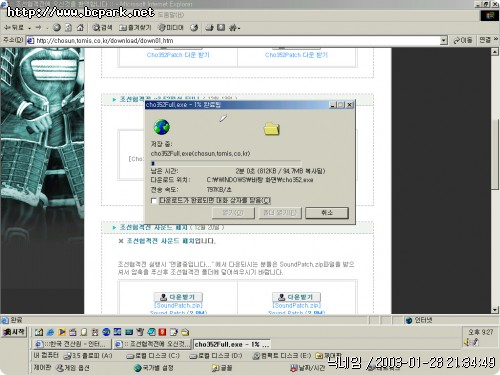This screenshot has width=500, height=375.
Task: Stop page loading in the IE toolbar
Action: coord(57,28)
